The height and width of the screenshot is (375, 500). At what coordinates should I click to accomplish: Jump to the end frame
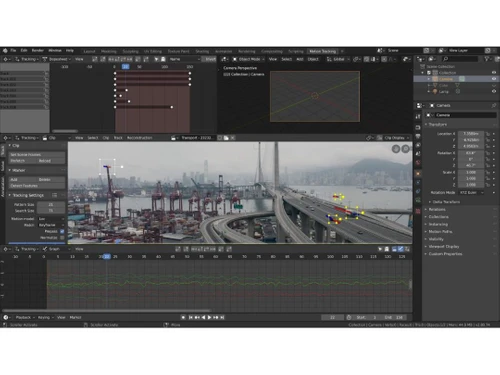222,317
